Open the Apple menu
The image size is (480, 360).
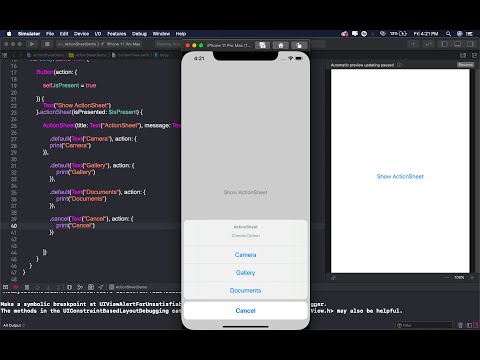[9, 34]
